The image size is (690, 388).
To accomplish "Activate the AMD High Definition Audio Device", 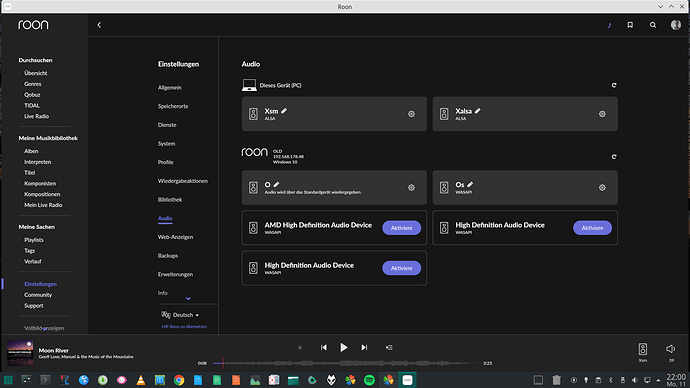I will click(401, 228).
